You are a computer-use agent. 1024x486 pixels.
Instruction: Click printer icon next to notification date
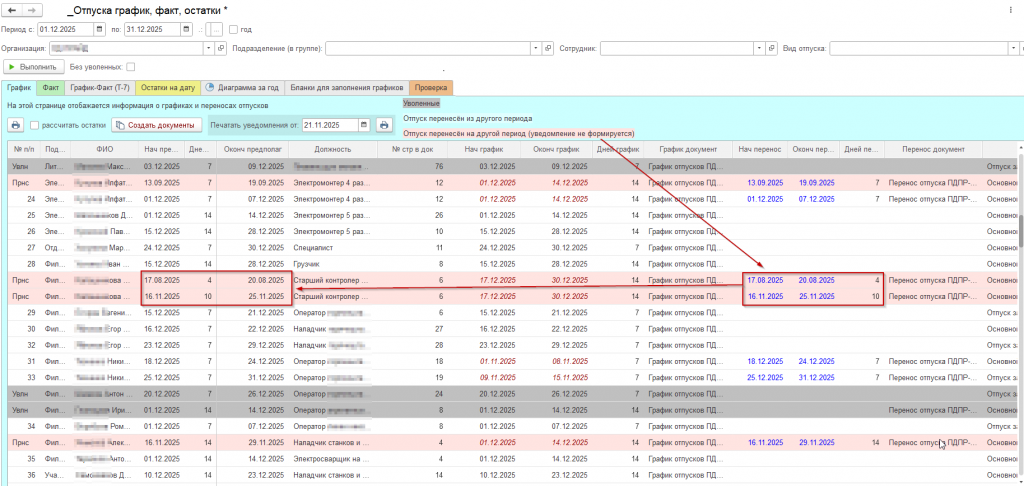(383, 125)
